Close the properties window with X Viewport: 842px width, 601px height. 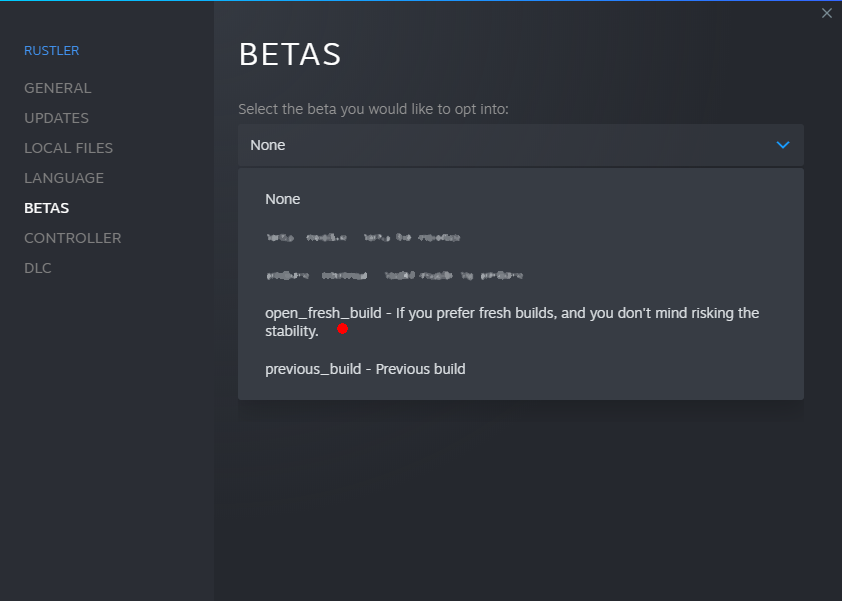pos(826,13)
